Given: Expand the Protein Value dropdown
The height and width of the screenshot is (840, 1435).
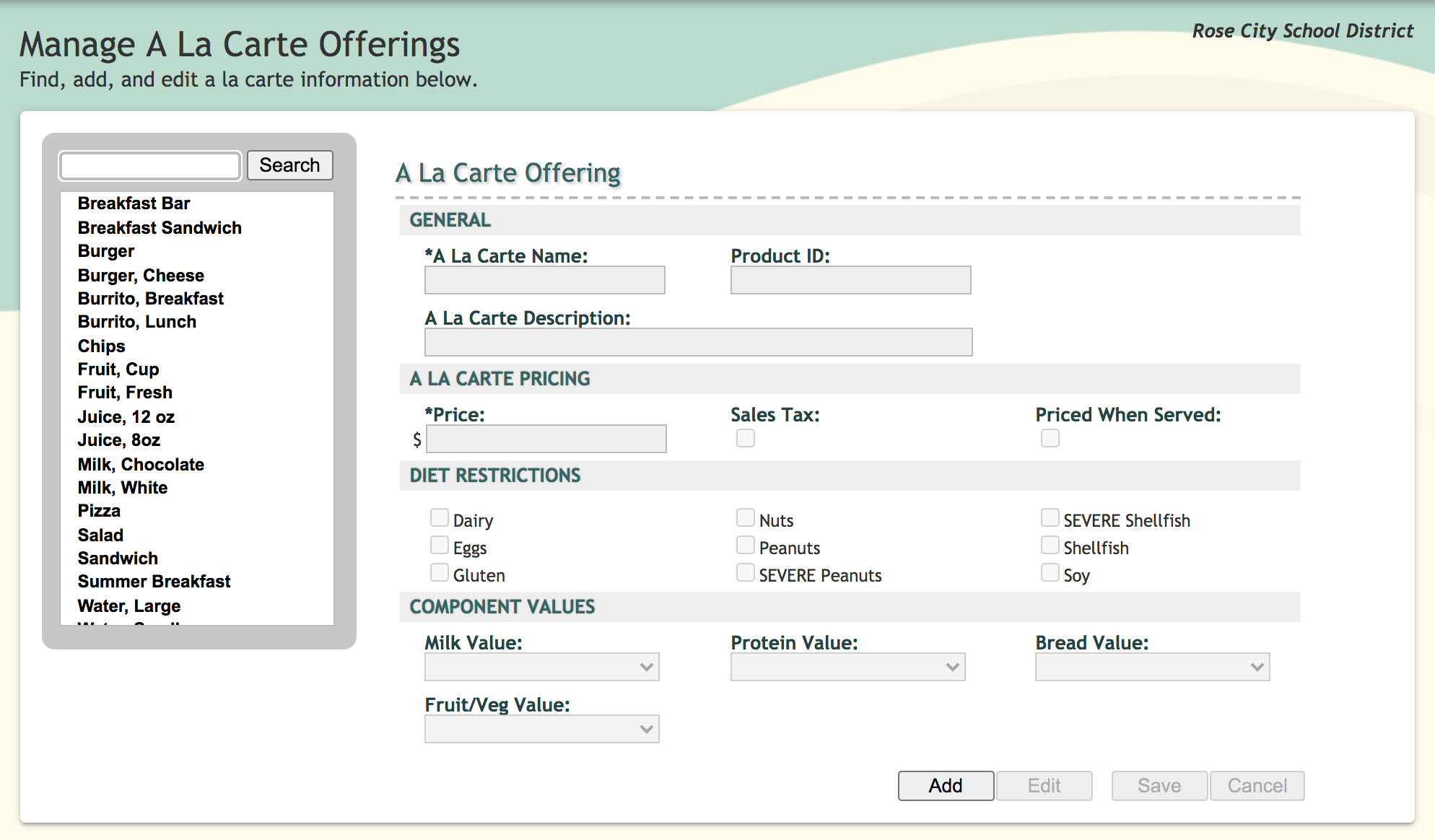Looking at the screenshot, I should [848, 667].
